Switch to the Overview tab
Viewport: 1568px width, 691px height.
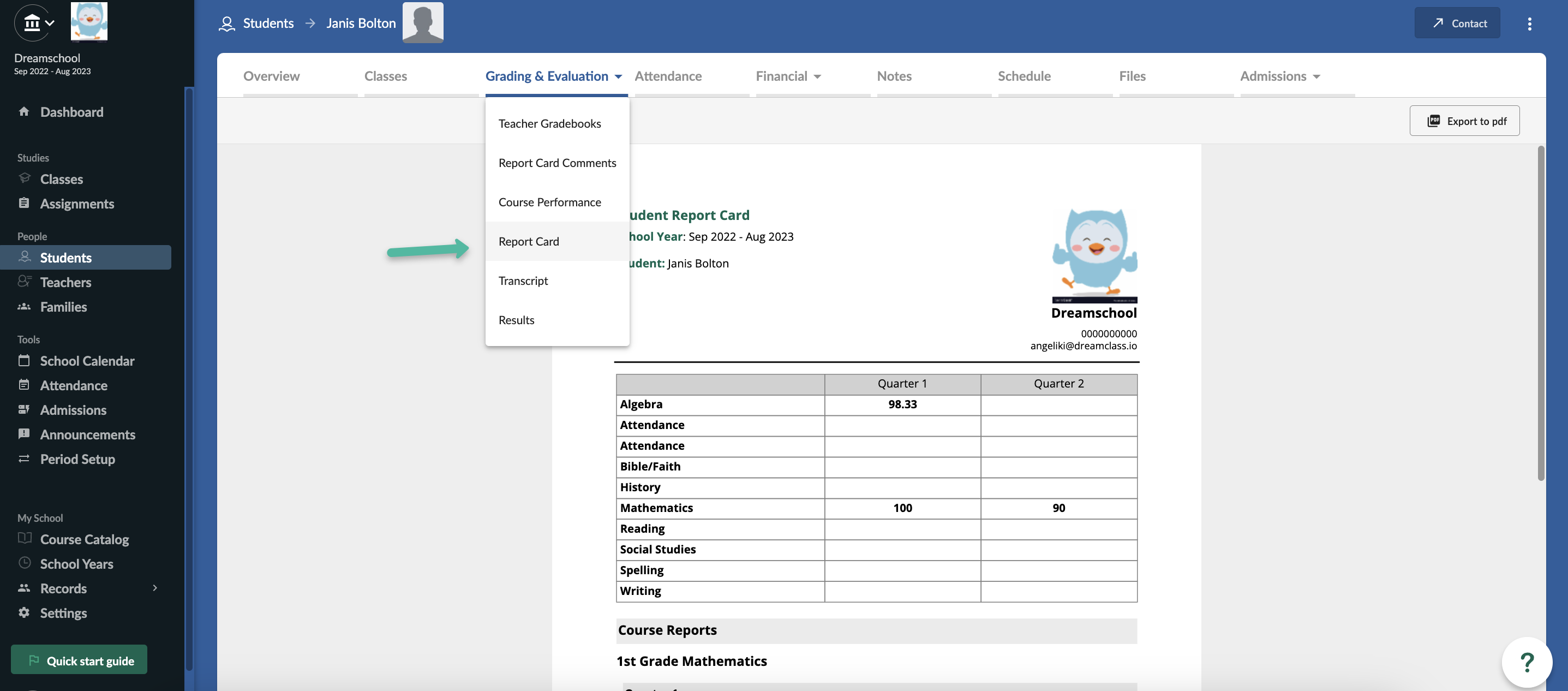tap(272, 75)
